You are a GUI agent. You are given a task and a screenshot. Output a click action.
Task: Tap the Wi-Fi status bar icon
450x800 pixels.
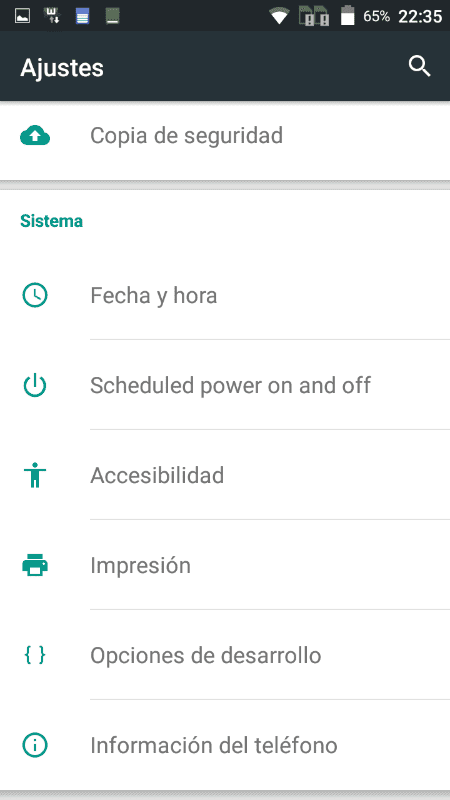279,17
